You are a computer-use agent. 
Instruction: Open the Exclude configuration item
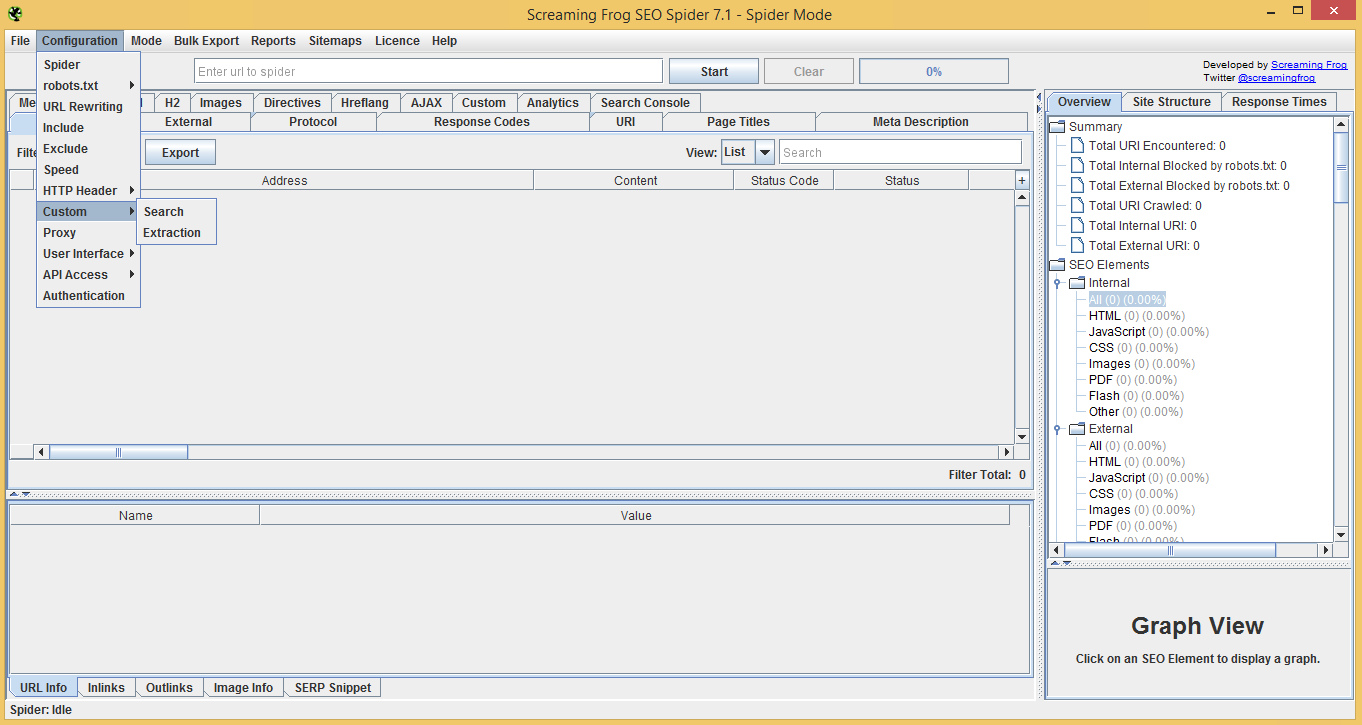(x=88, y=149)
